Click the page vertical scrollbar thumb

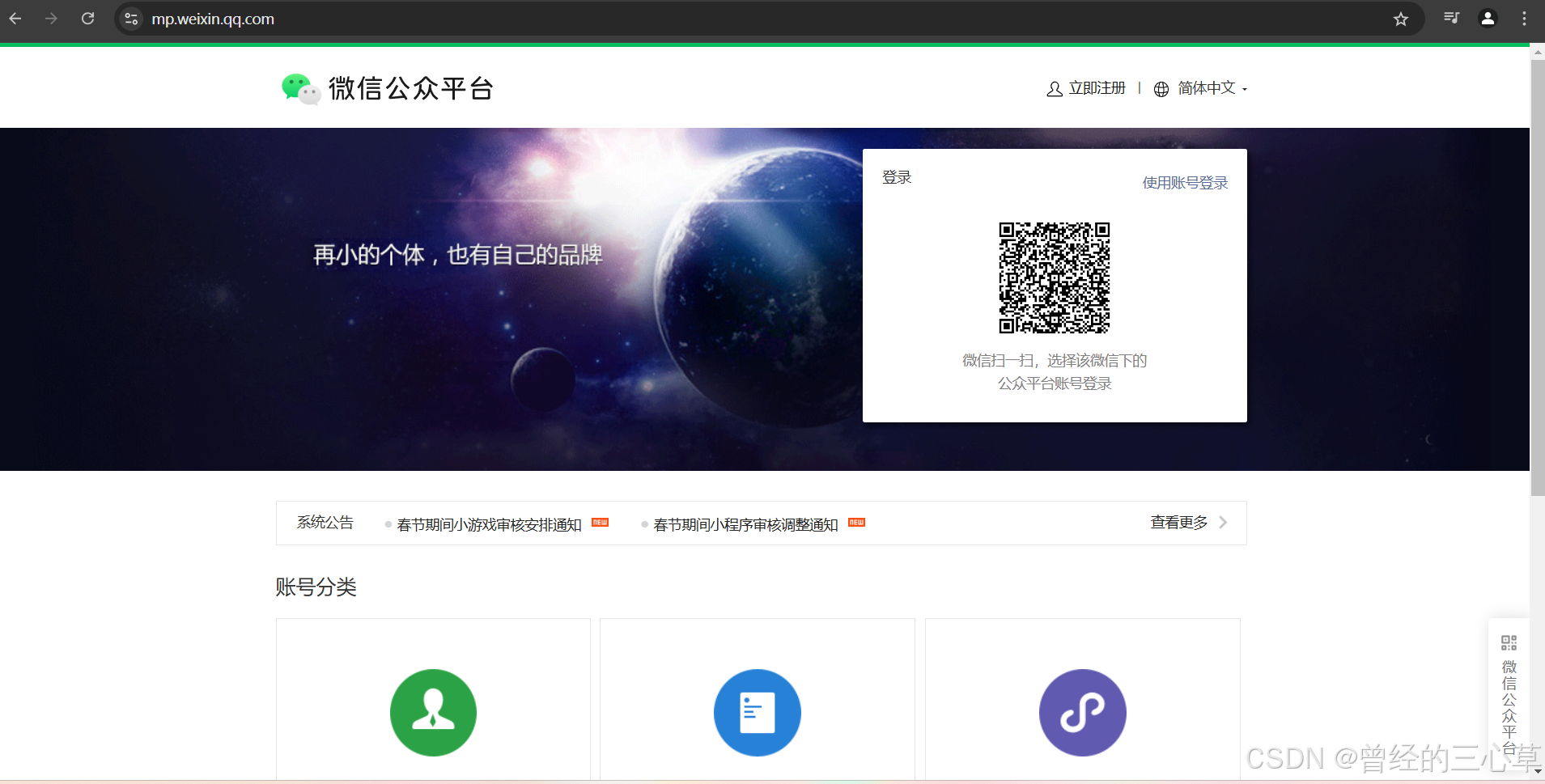click(1538, 278)
